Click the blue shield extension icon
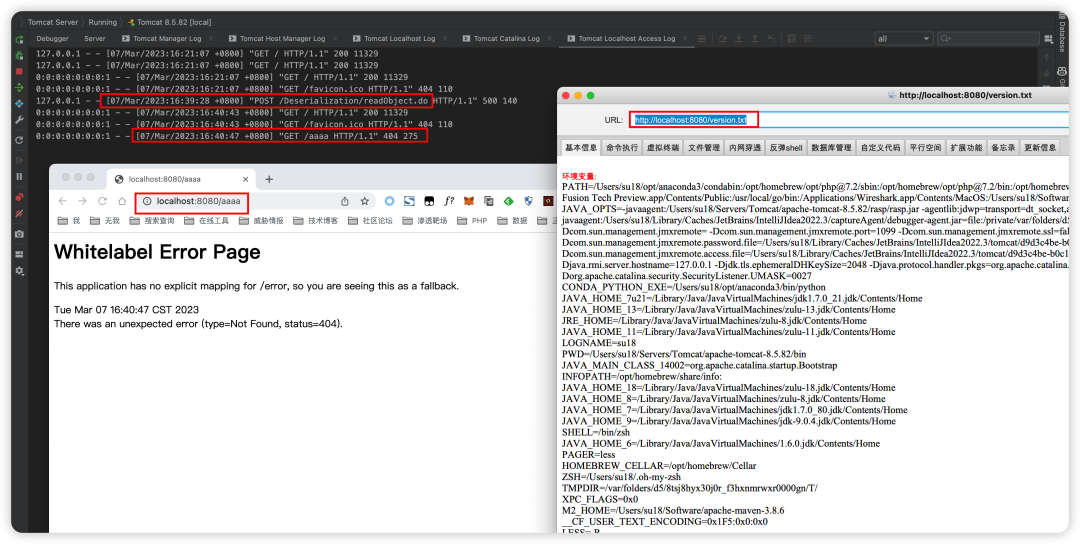The image size is (1080, 544). pyautogui.click(x=528, y=201)
